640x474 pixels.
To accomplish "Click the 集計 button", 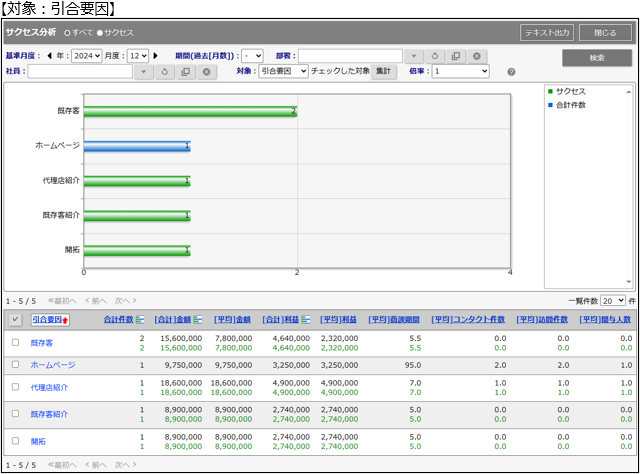I will coord(384,71).
